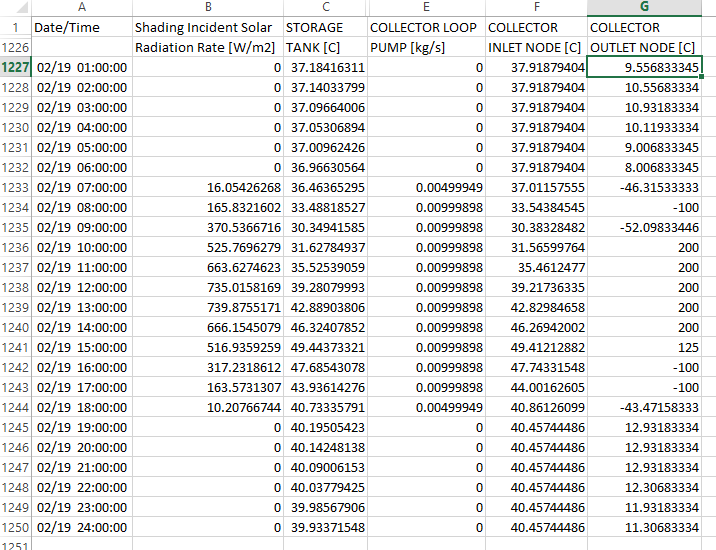Select radiation value 16.05426268
Screen dimensions: 716x550
pyautogui.click(x=208, y=187)
